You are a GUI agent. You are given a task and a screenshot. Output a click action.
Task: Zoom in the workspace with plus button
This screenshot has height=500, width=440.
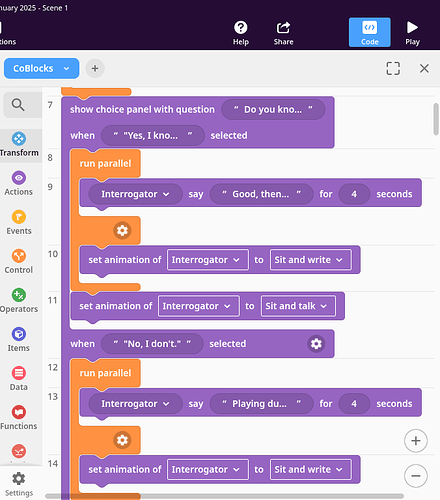coord(416,441)
